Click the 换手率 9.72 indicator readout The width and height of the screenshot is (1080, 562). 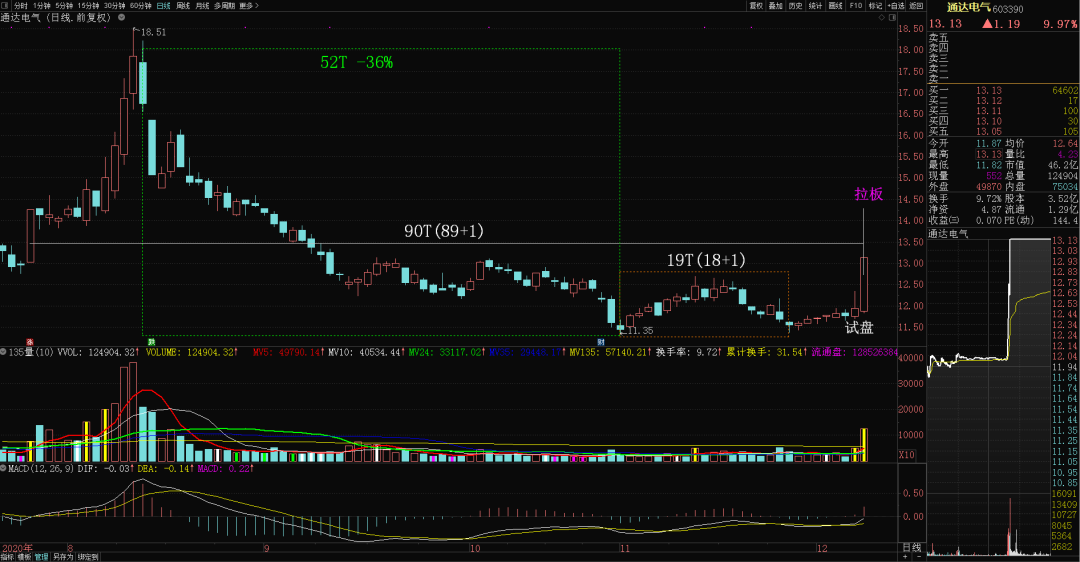[687, 352]
